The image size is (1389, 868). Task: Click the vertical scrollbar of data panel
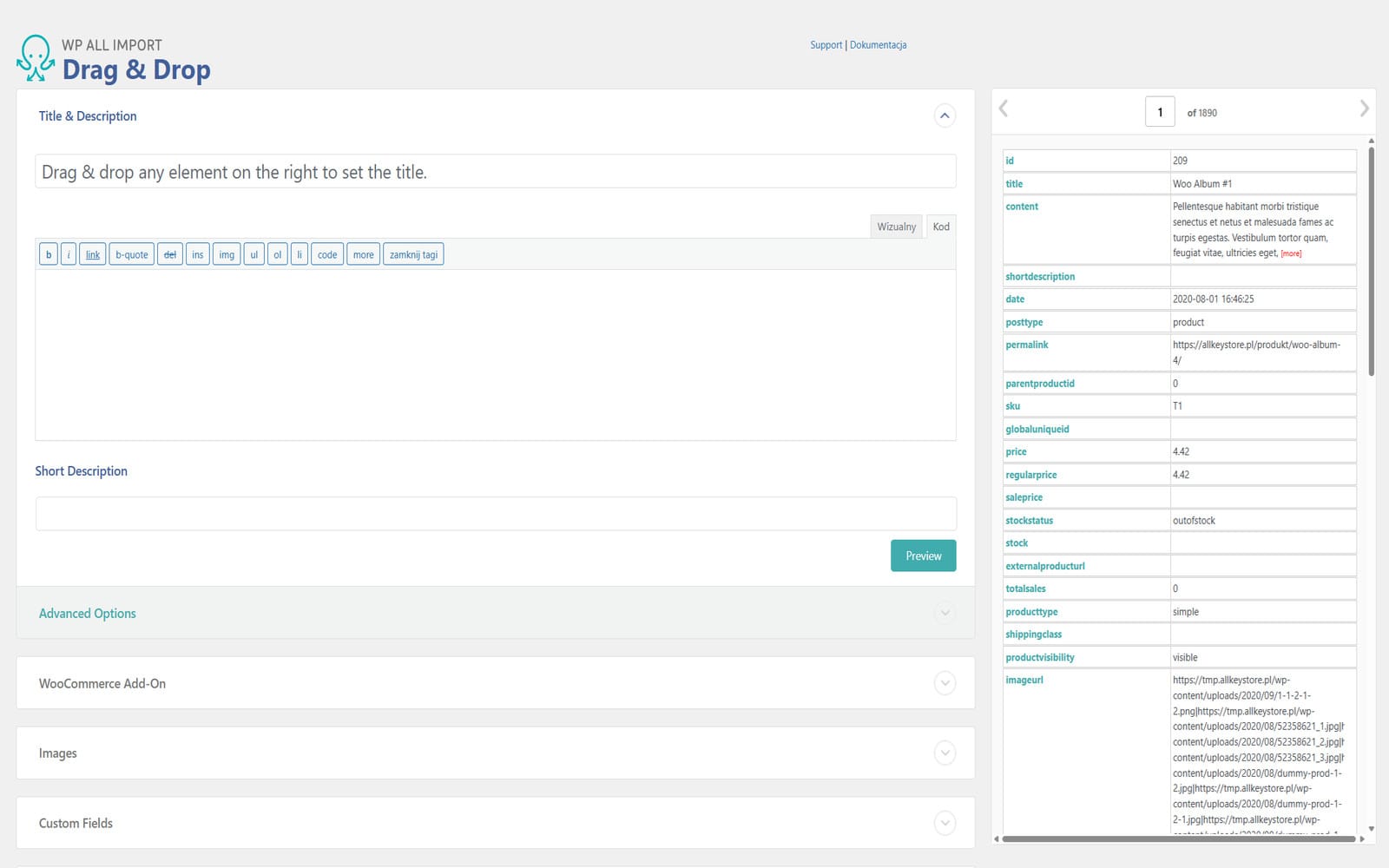click(x=1371, y=260)
